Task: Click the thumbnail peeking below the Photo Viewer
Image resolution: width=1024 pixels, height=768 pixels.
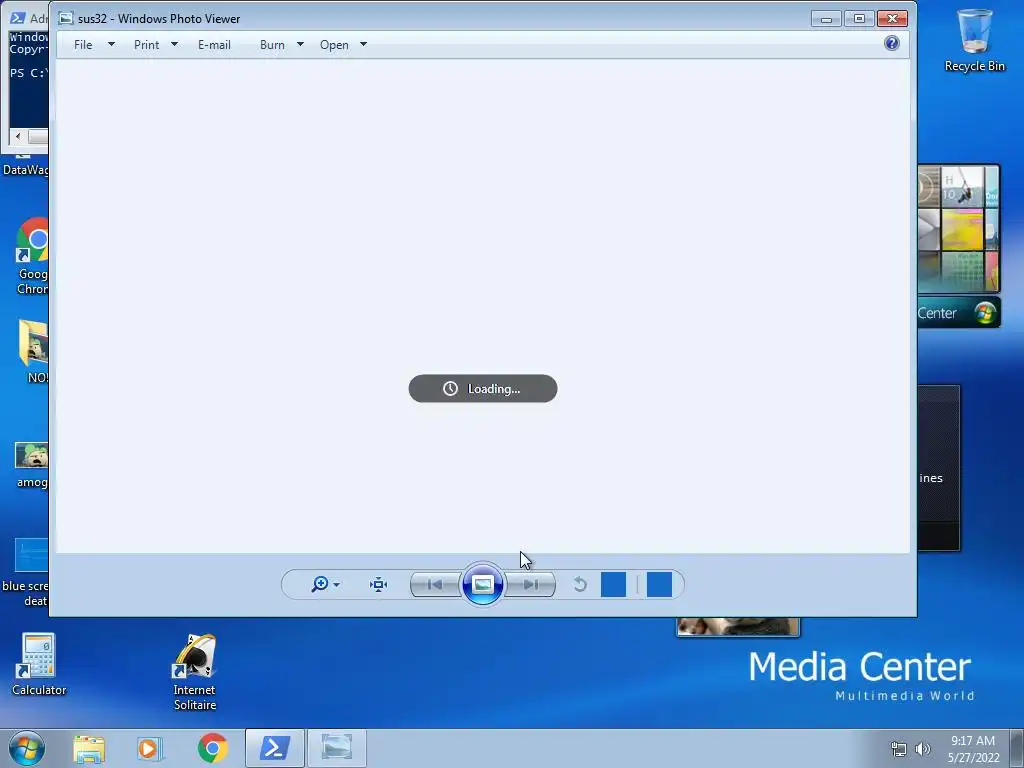Action: pyautogui.click(x=737, y=626)
